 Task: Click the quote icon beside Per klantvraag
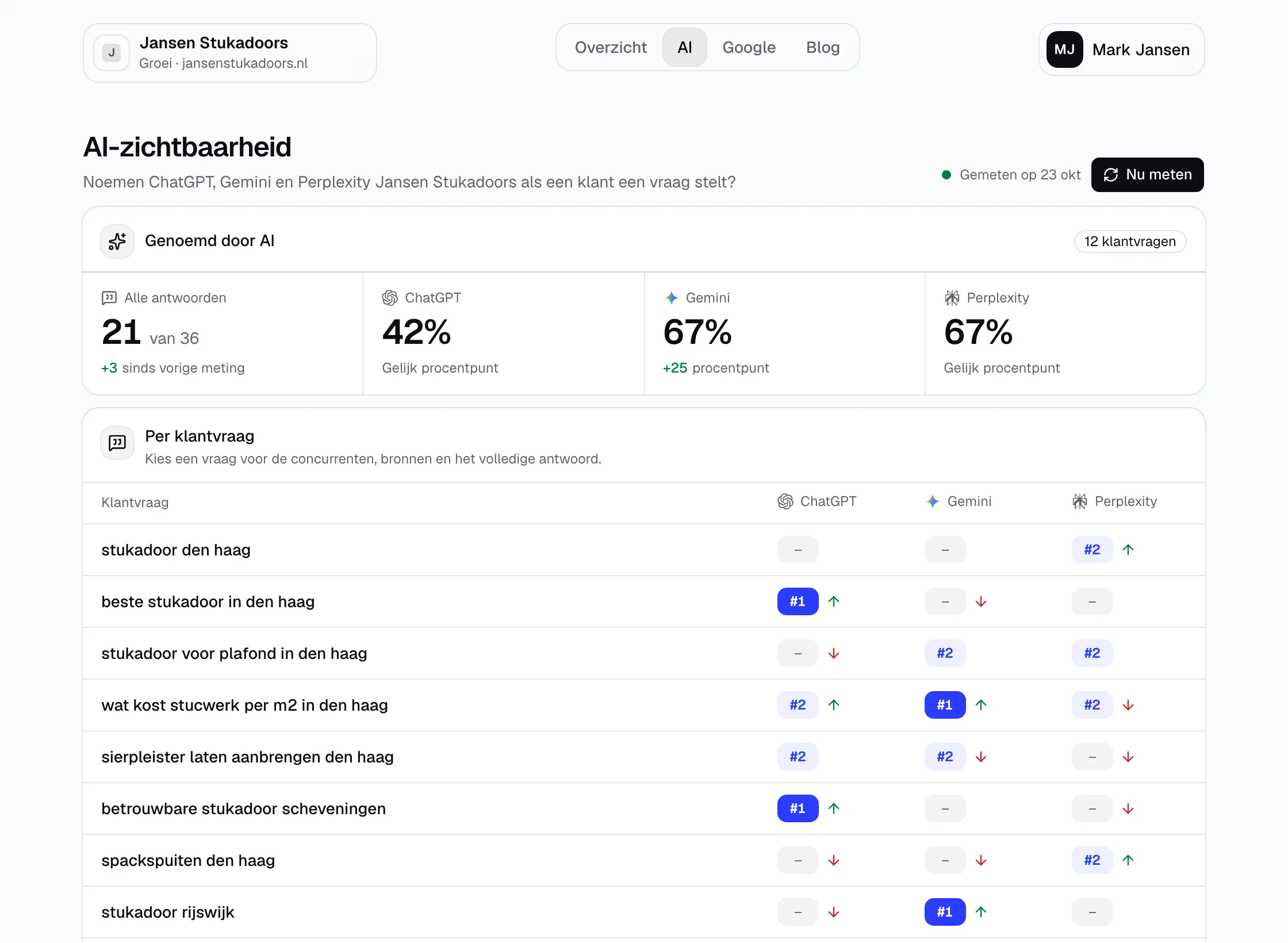tap(117, 443)
